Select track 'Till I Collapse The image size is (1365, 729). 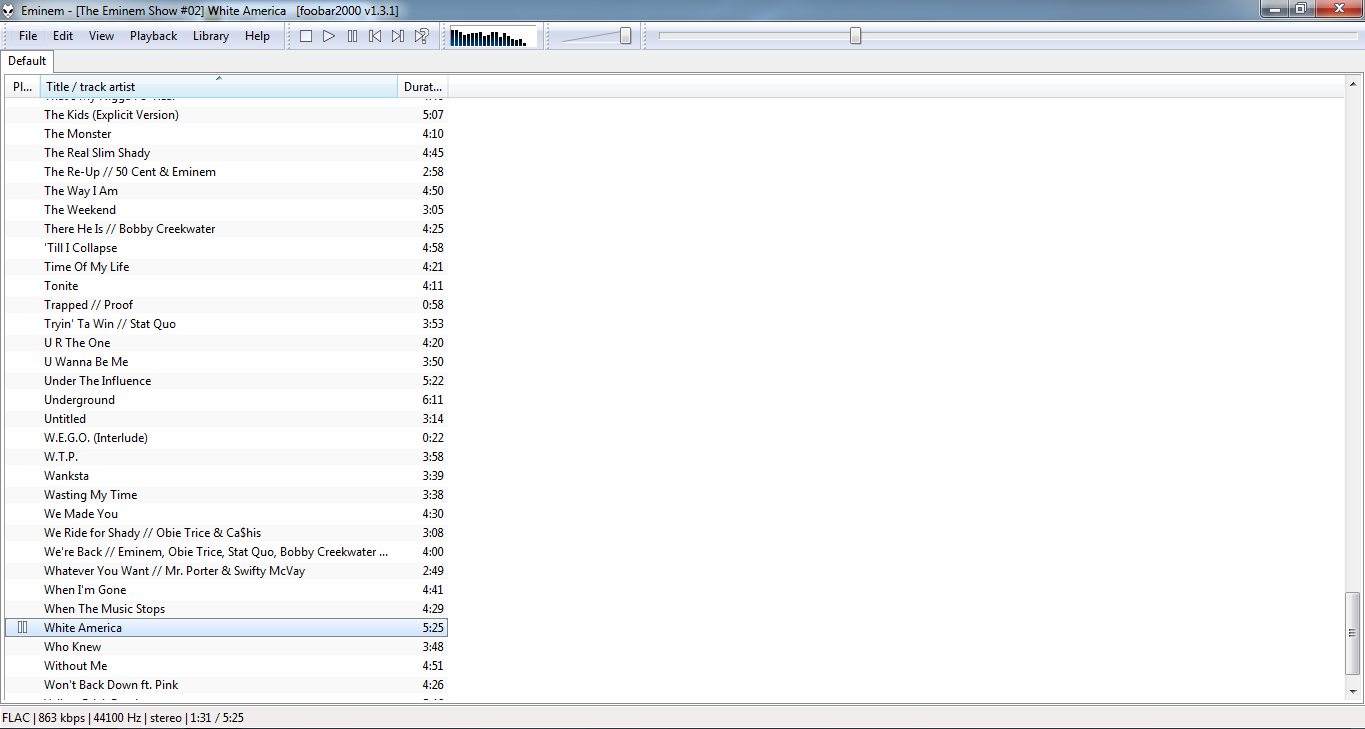(x=226, y=248)
